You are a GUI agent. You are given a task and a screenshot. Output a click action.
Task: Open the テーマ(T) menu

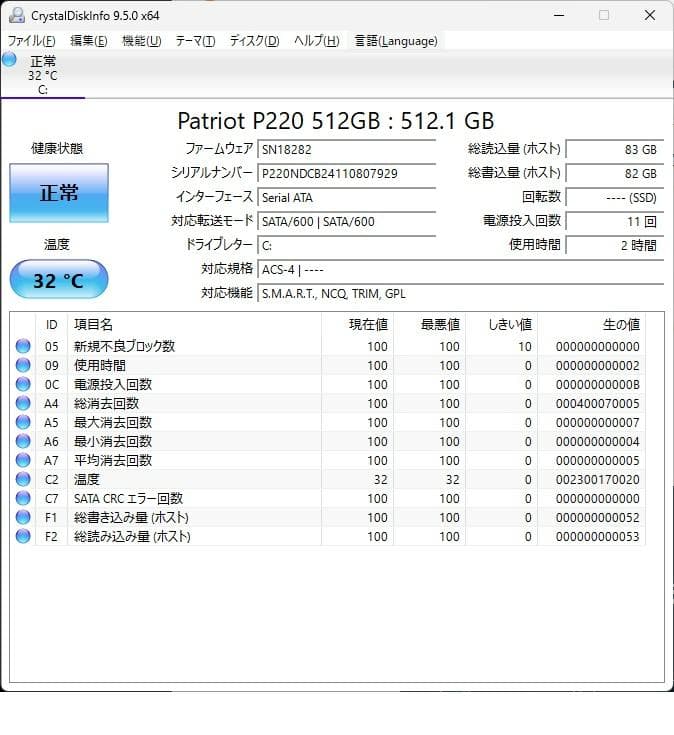(195, 41)
